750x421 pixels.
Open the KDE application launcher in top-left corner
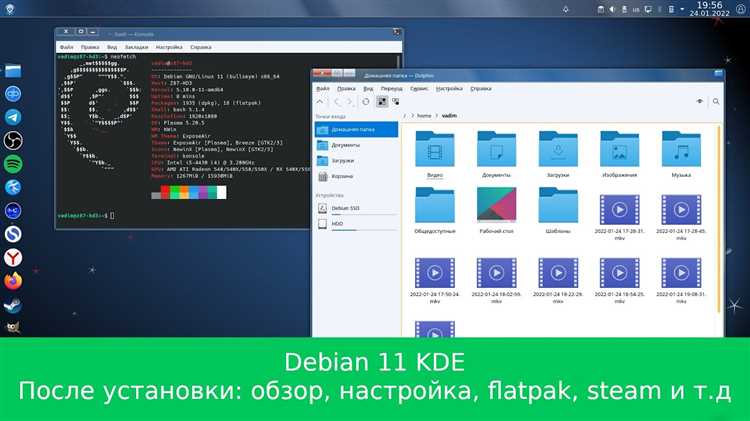(10, 8)
